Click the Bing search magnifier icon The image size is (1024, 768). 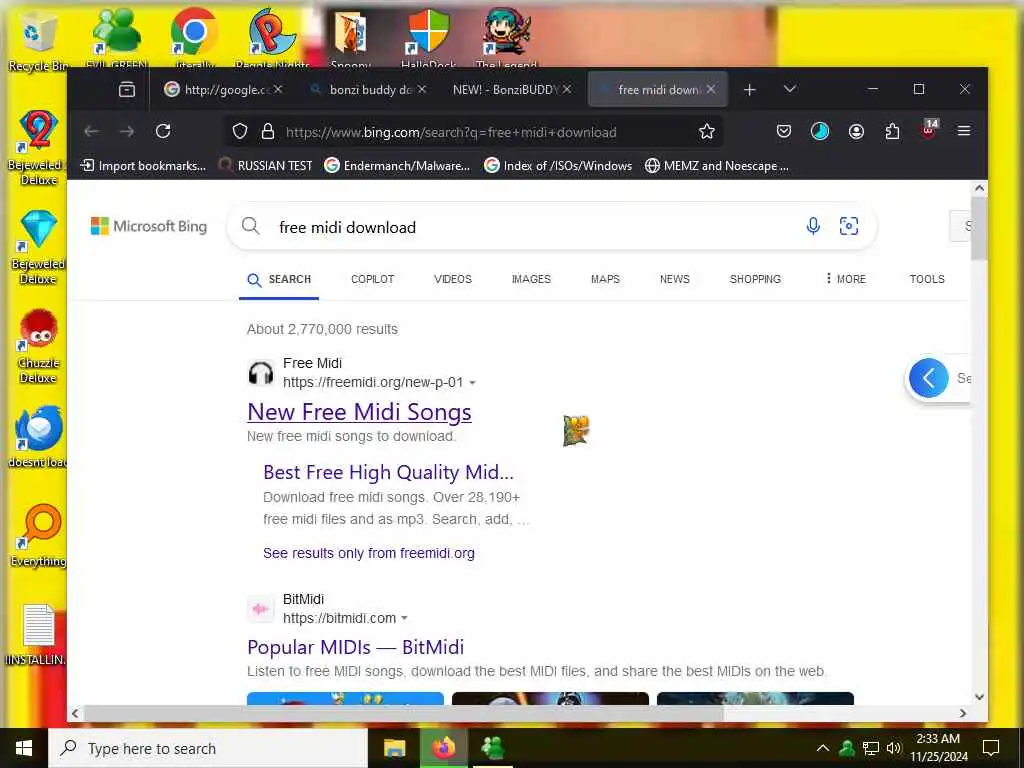pos(251,226)
